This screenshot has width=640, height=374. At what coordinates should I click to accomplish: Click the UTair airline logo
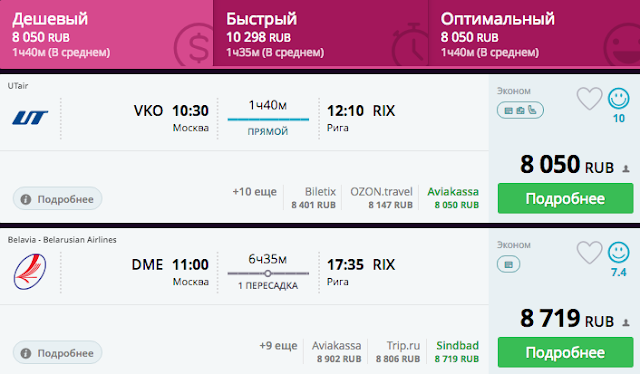30,118
